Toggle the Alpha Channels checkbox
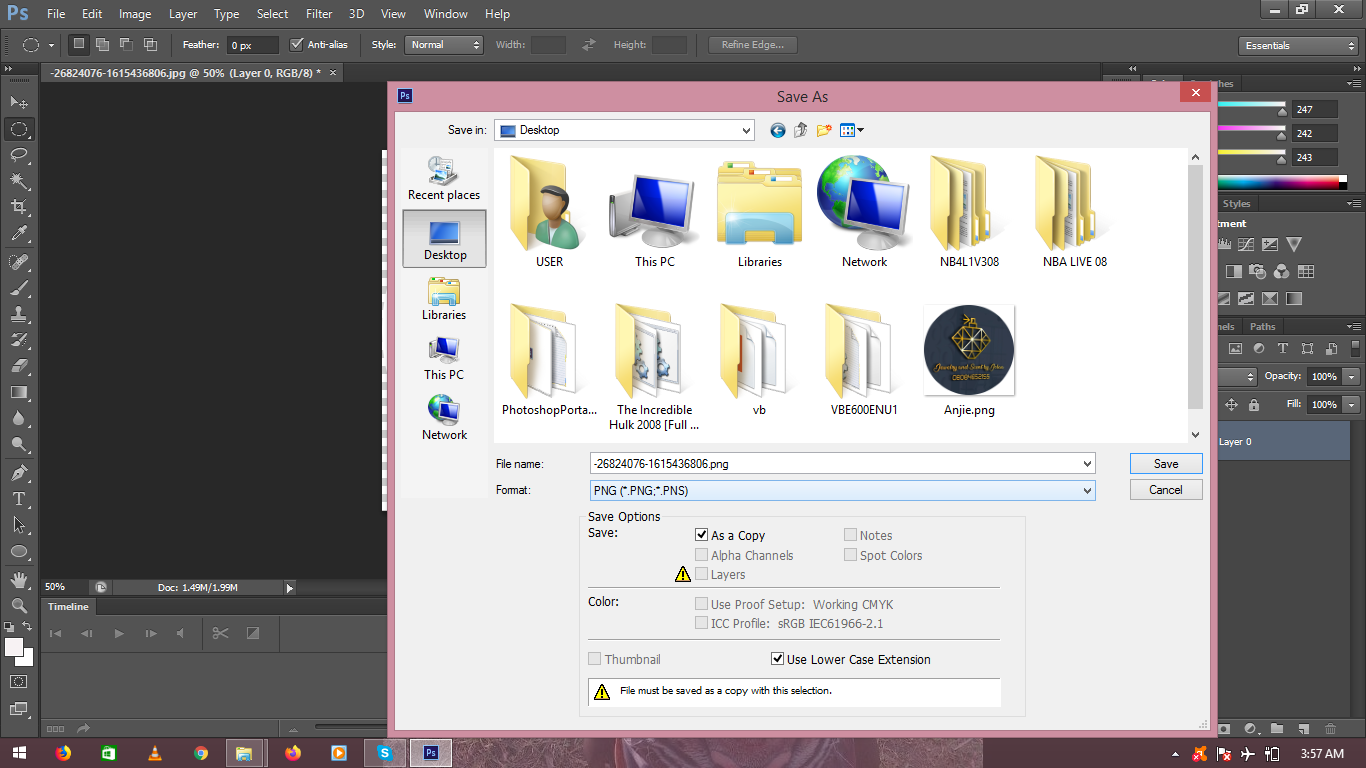The height and width of the screenshot is (768, 1366). click(x=702, y=555)
